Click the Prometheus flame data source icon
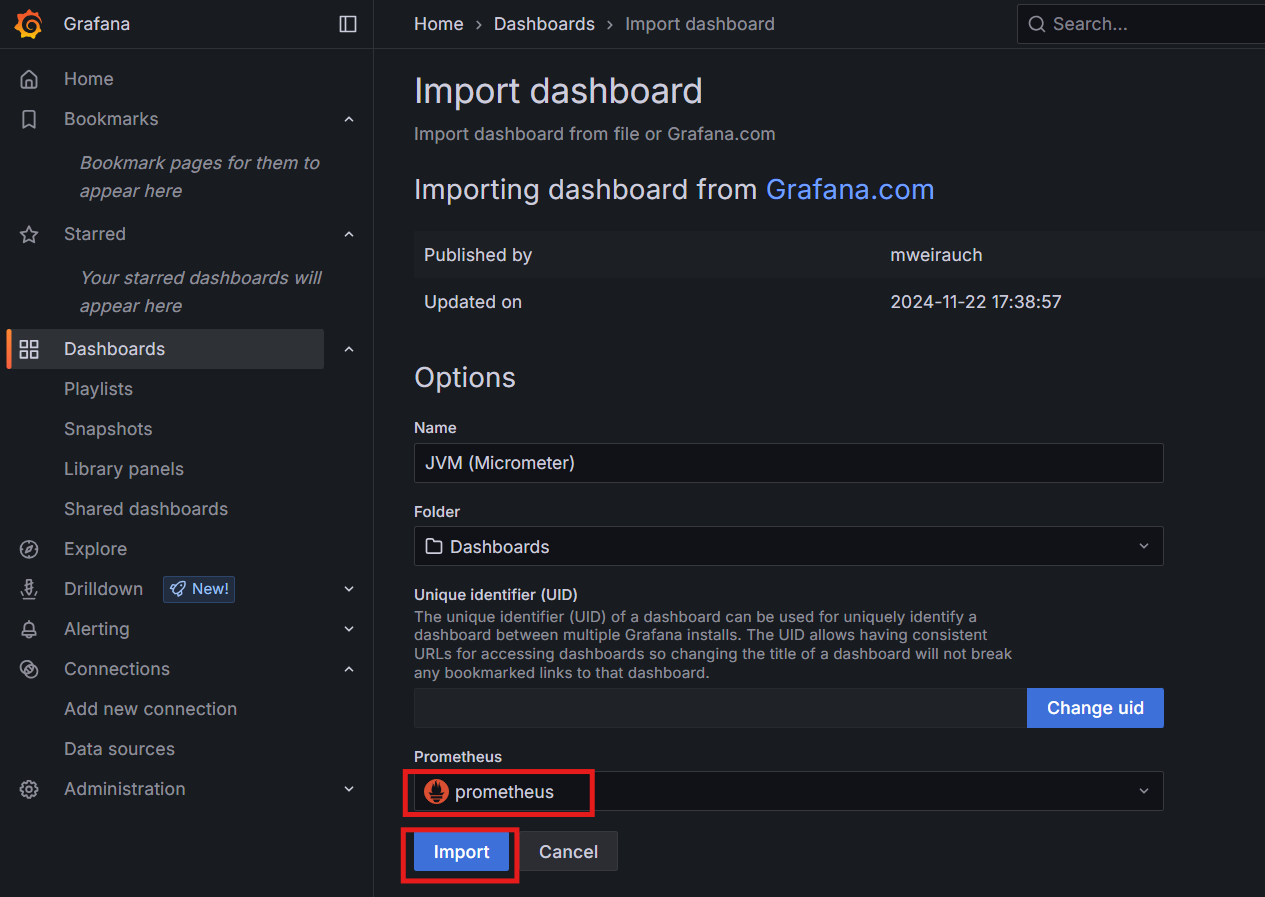The image size is (1265, 897). [x=436, y=792]
